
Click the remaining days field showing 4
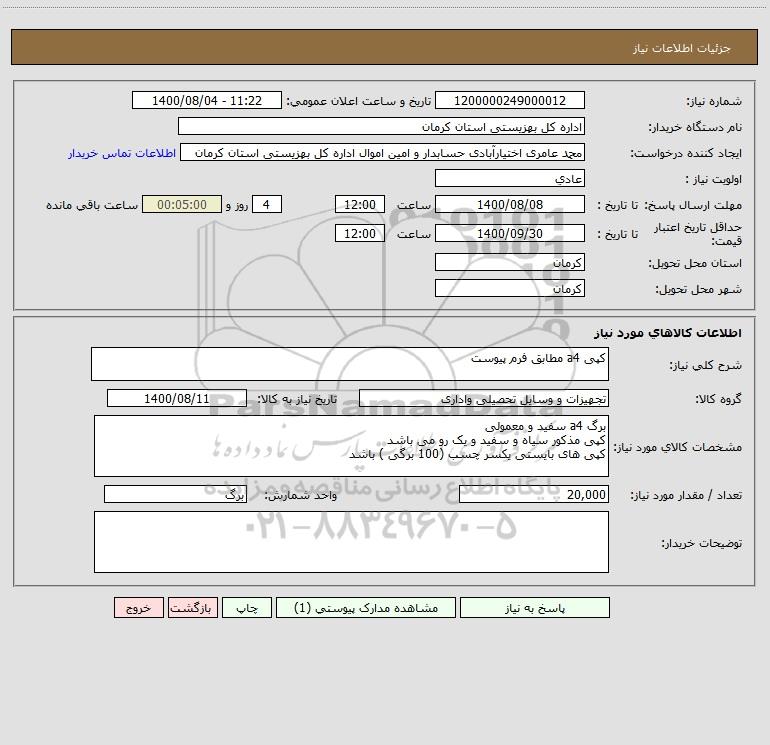pyautogui.click(x=267, y=204)
